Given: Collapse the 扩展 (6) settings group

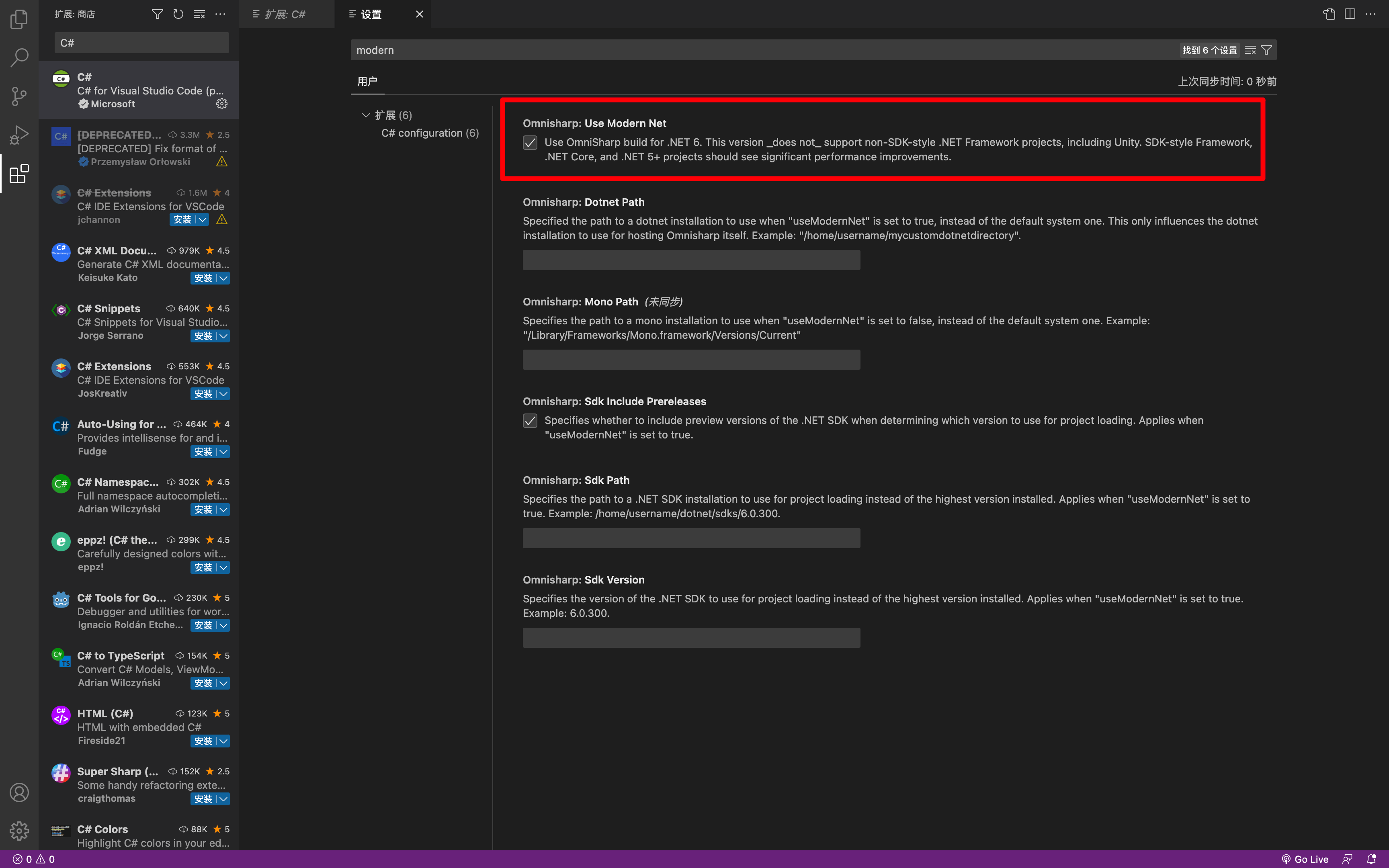Looking at the screenshot, I should (366, 115).
